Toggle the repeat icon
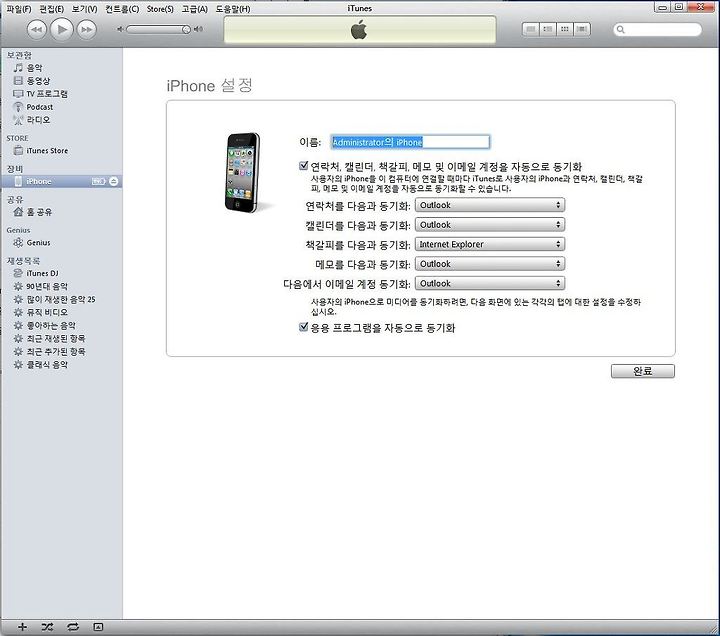 pos(73,627)
